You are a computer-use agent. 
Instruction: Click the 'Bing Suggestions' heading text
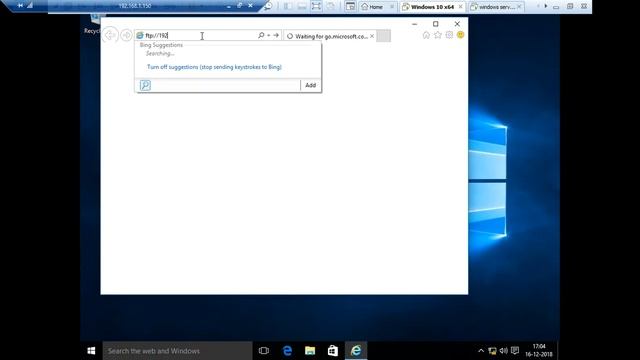pyautogui.click(x=161, y=45)
